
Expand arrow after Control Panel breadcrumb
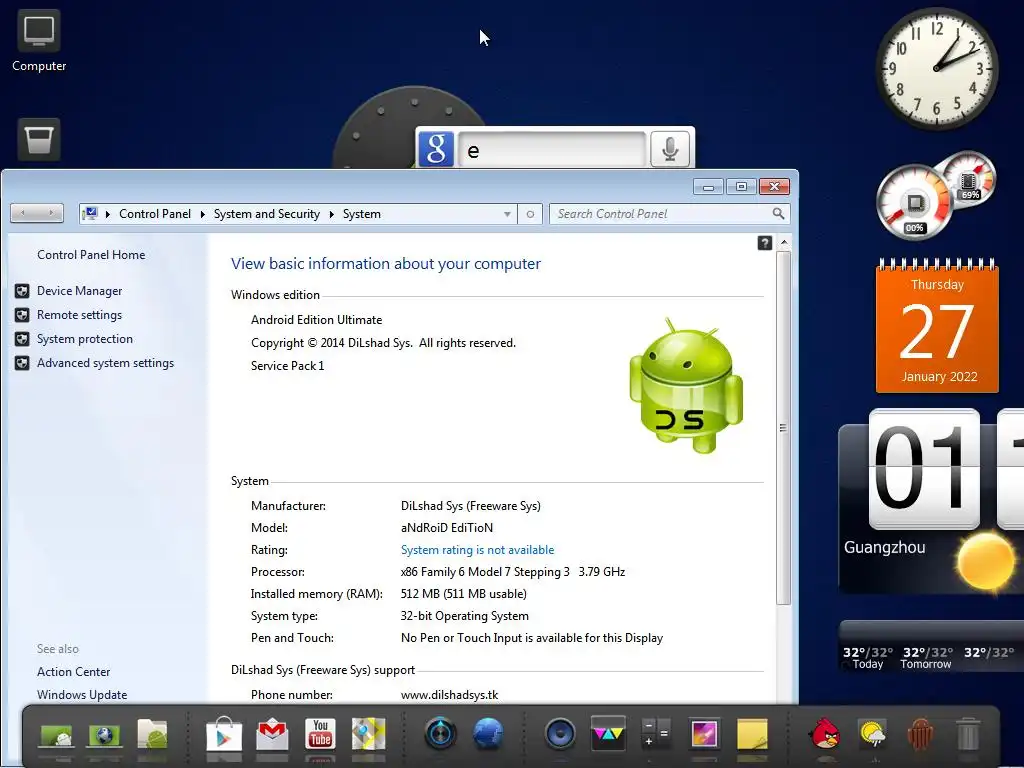coord(202,214)
